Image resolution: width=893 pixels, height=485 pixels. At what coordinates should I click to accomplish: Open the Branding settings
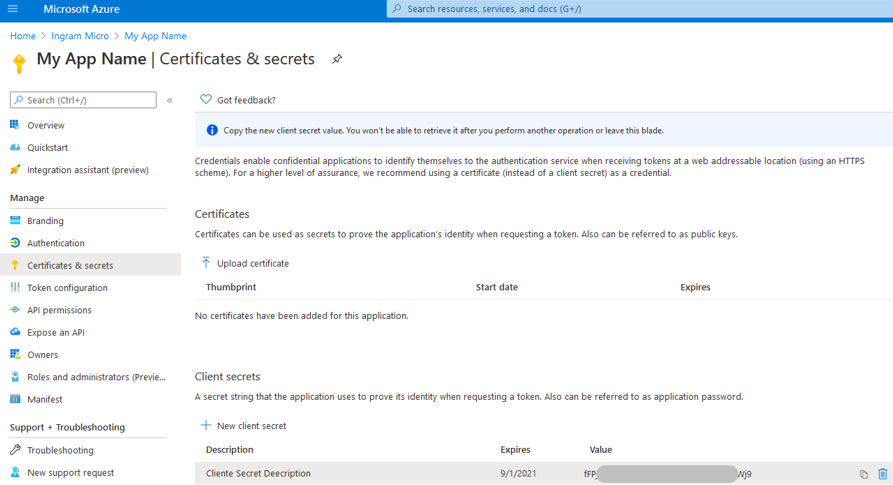point(45,221)
